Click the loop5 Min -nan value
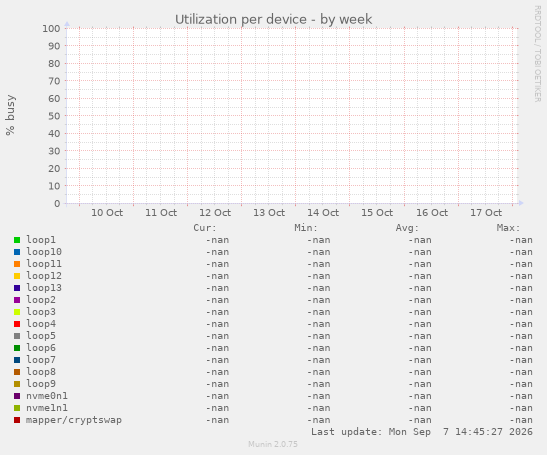 click(319, 336)
